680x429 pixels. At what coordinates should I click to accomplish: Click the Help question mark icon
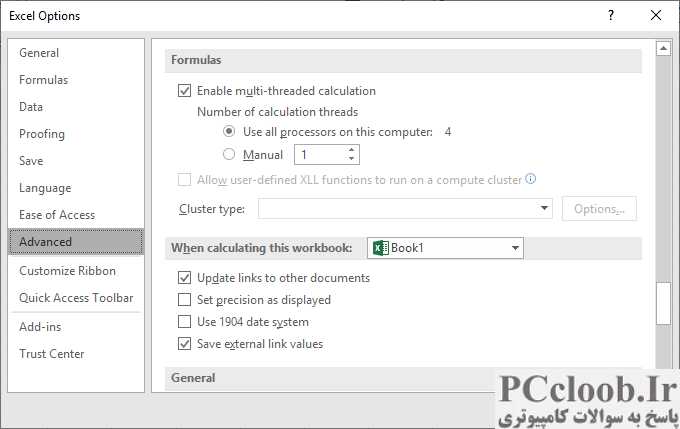tap(611, 16)
